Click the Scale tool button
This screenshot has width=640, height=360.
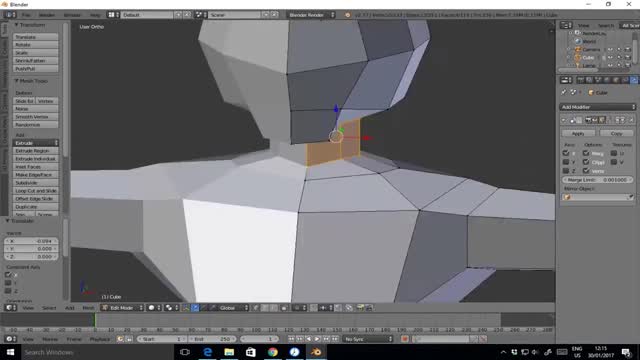pyautogui.click(x=36, y=53)
